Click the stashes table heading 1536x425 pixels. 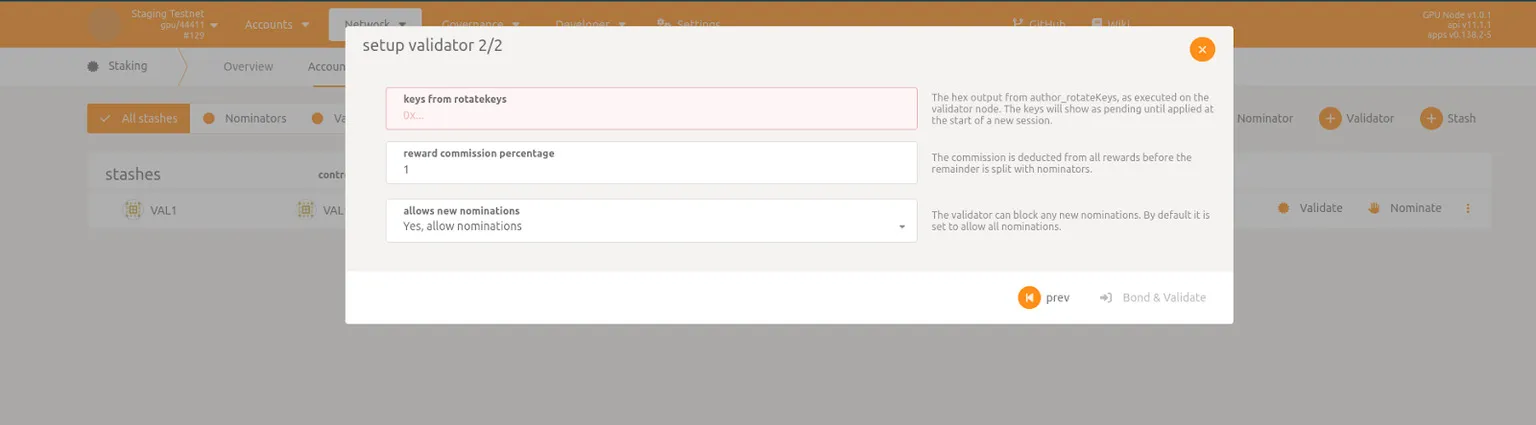click(x=133, y=174)
